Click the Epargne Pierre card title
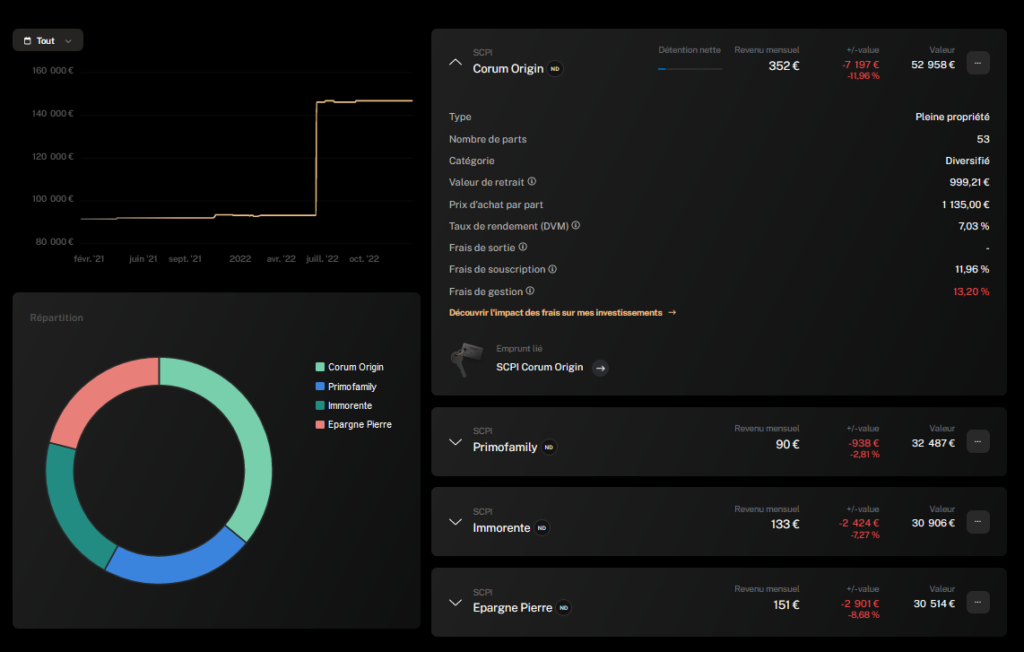 pos(513,608)
